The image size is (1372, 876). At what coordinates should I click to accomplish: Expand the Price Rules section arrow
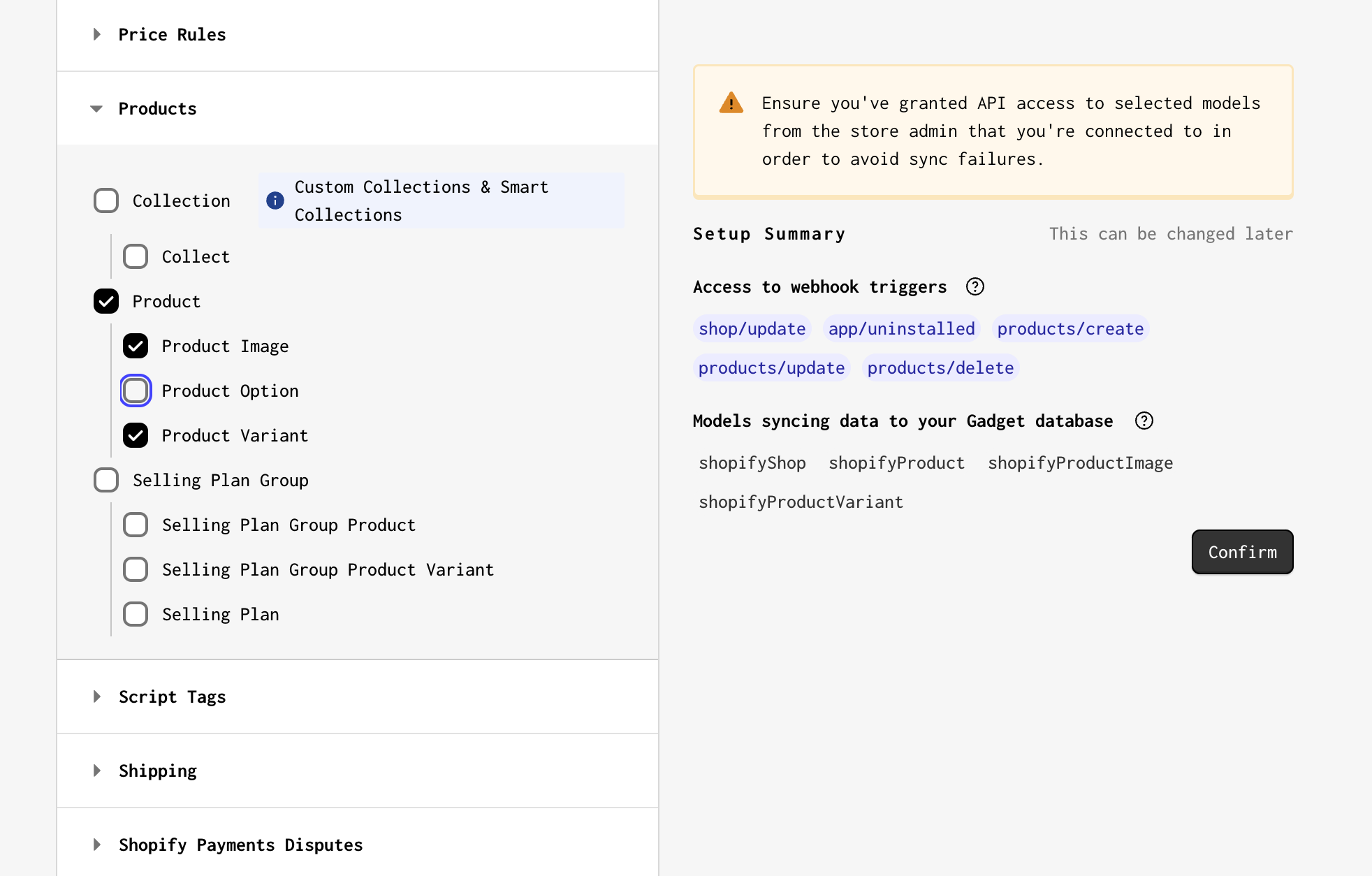[97, 34]
